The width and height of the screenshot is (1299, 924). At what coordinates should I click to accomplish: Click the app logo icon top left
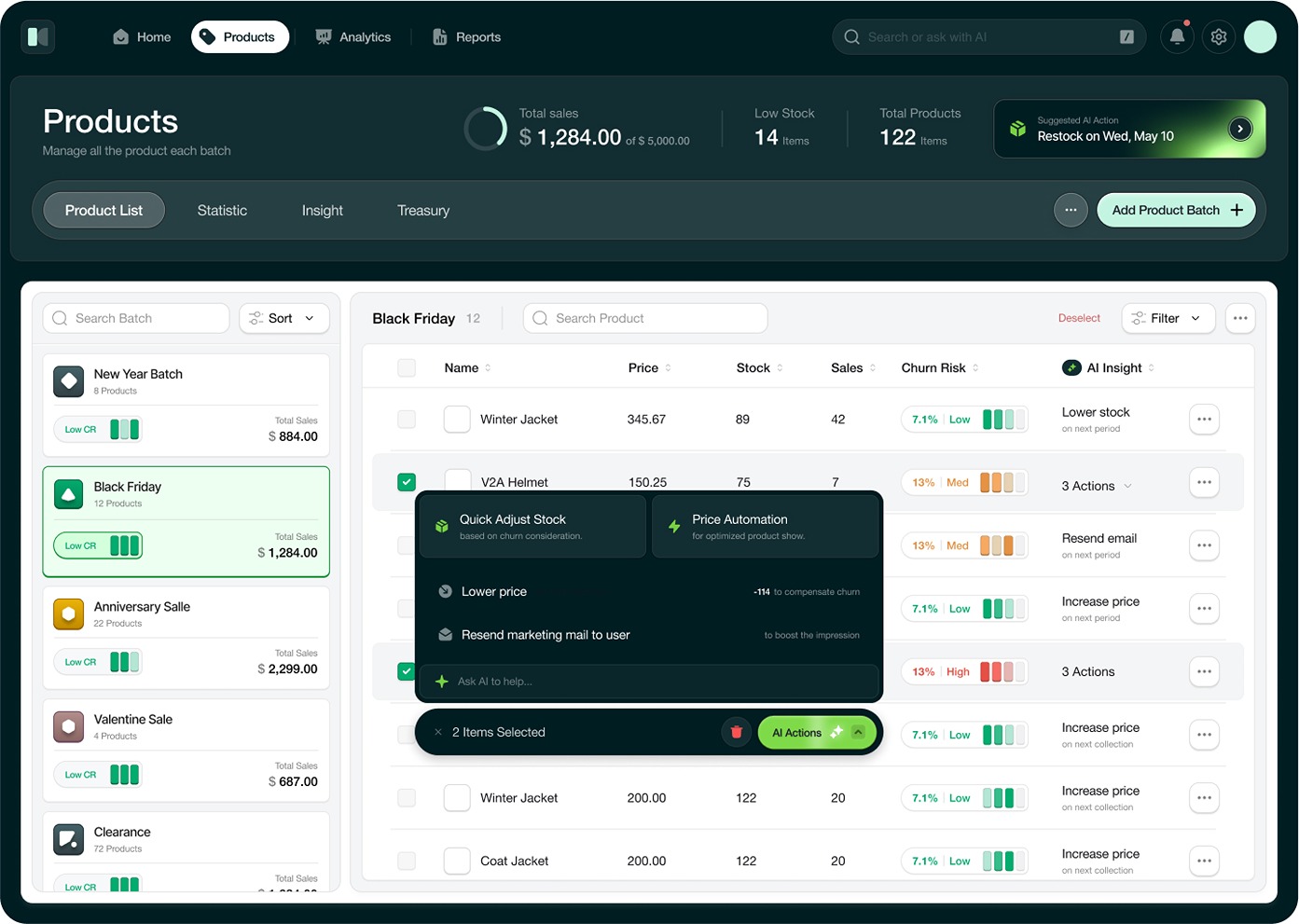[38, 37]
